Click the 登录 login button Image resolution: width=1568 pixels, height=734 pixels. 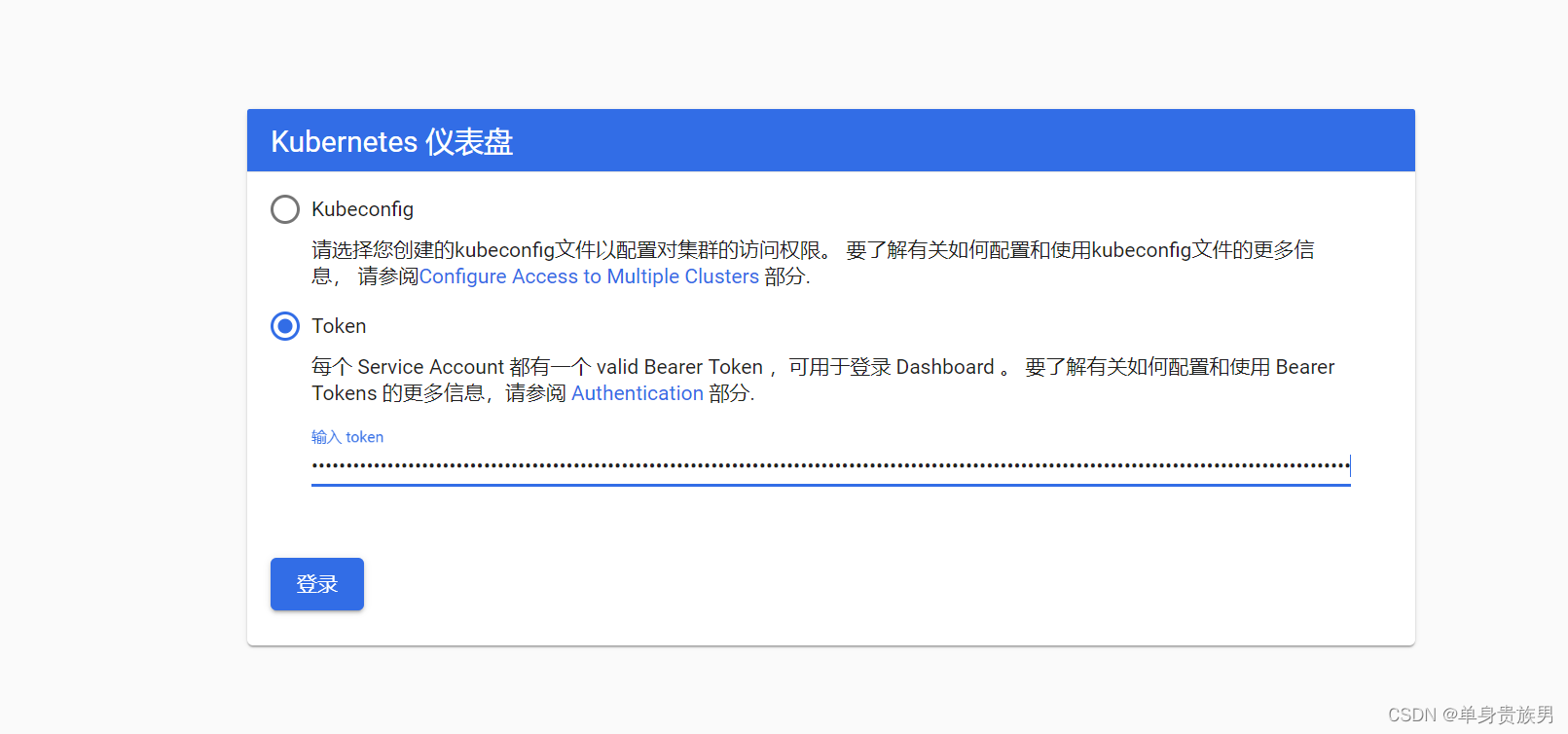click(x=317, y=584)
